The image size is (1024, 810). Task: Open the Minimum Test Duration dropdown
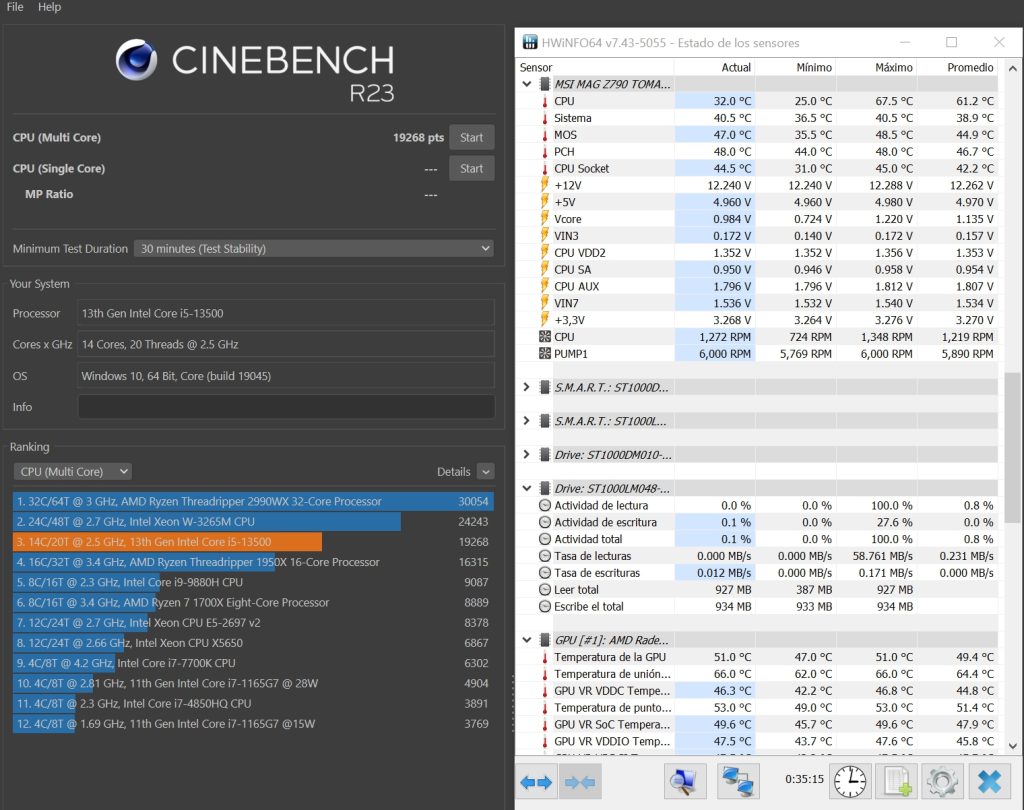313,249
